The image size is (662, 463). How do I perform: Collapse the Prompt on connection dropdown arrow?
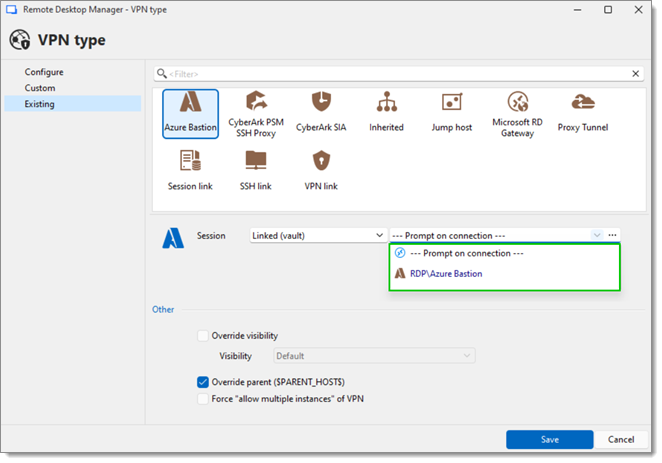tap(597, 235)
